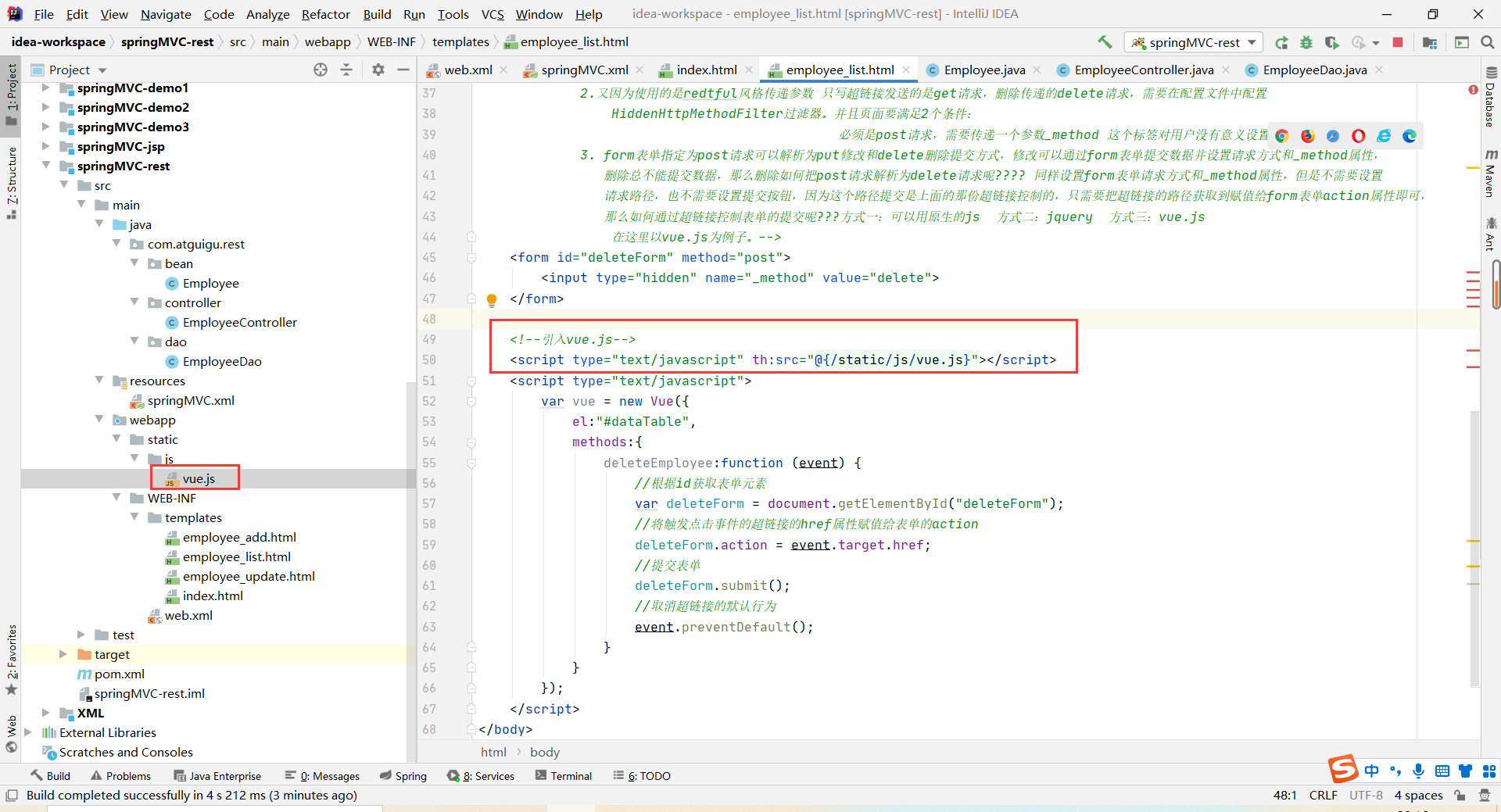Open the Terminal tool window
Viewport: 1501px width, 812px height.
[x=563, y=776]
